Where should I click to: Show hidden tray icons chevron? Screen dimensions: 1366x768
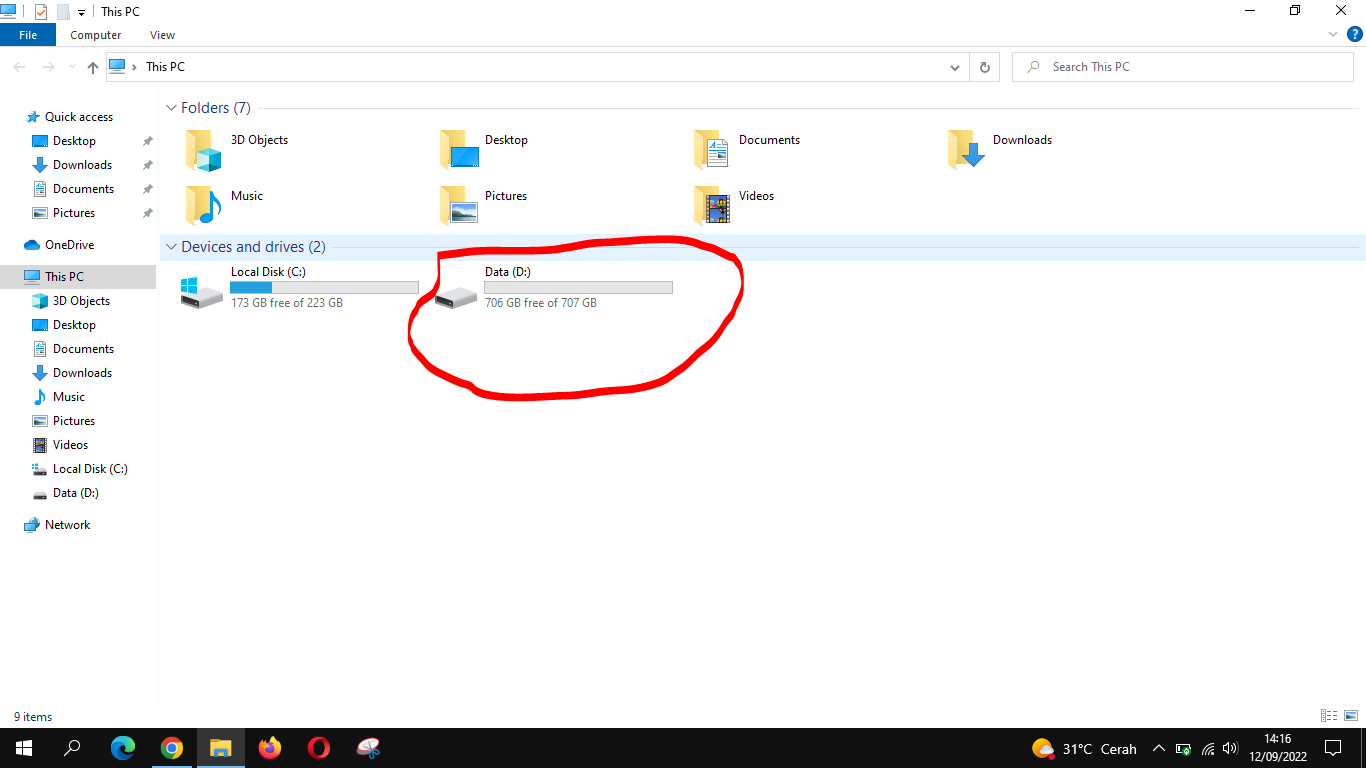(1159, 749)
